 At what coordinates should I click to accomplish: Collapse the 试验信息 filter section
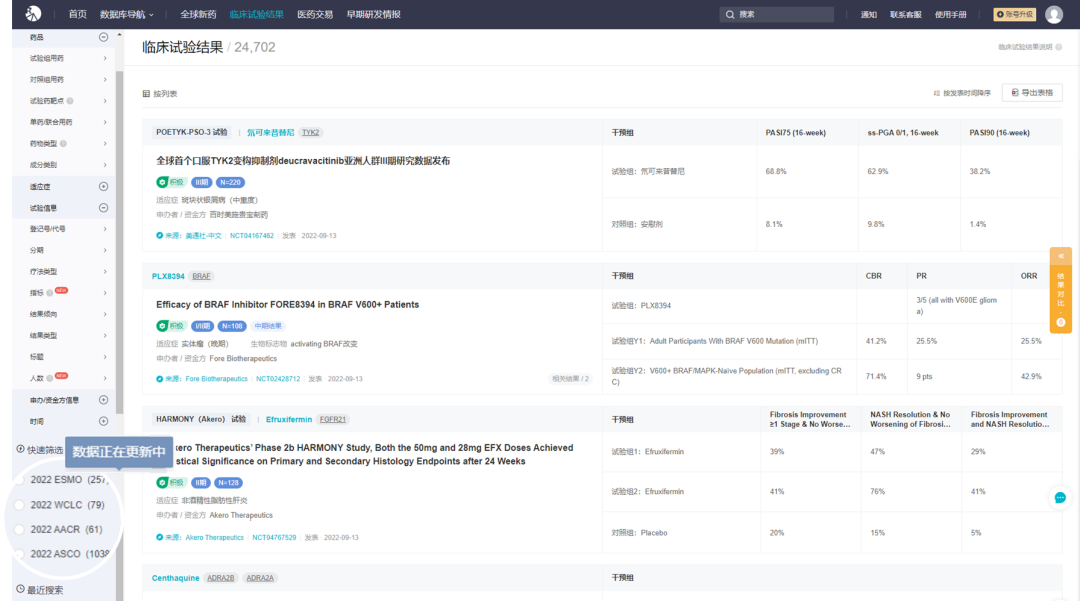103,208
